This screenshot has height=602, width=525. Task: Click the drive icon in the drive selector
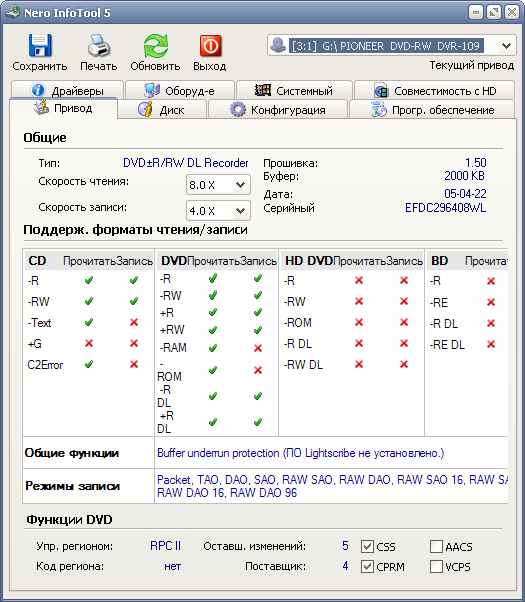278,45
